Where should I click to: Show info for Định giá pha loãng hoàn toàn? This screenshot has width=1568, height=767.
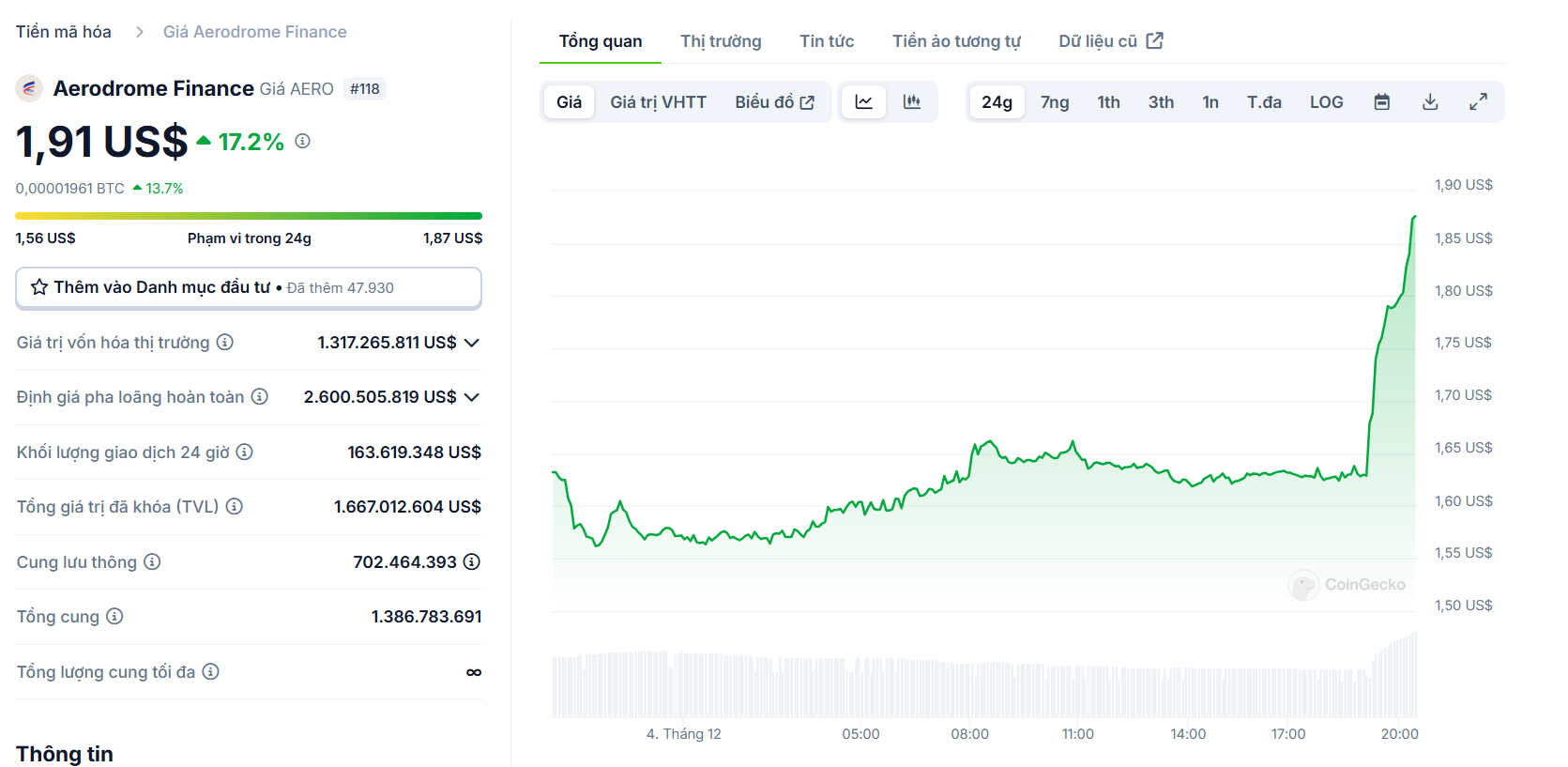pyautogui.click(x=260, y=396)
